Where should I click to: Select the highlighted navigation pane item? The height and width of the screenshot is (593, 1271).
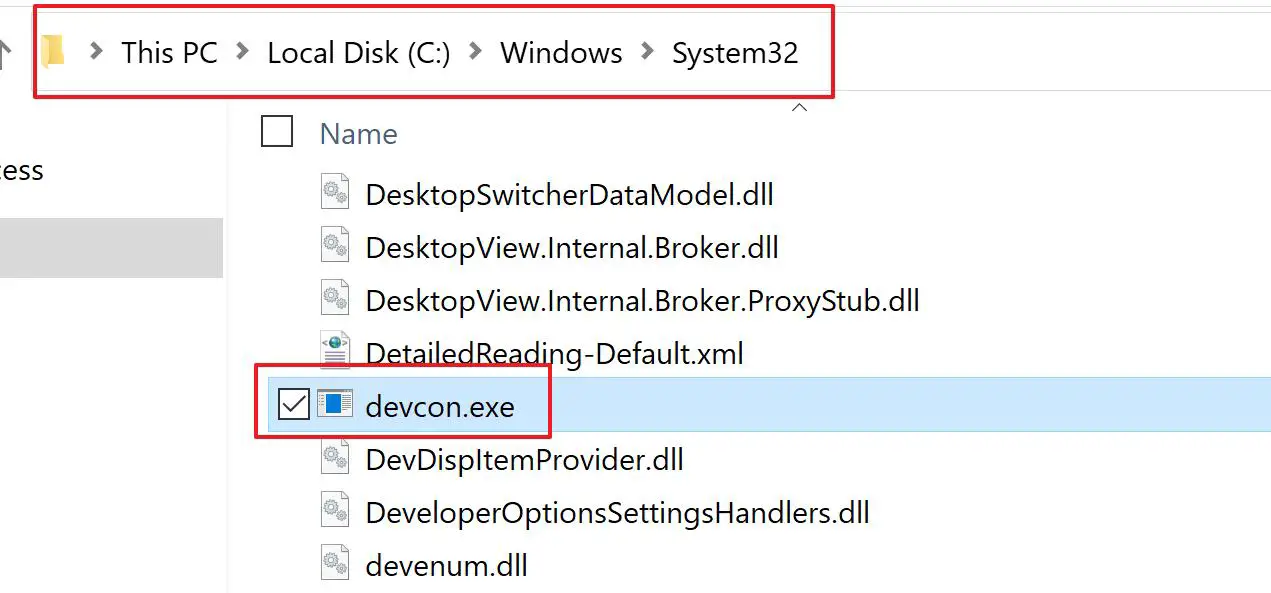tap(110, 247)
